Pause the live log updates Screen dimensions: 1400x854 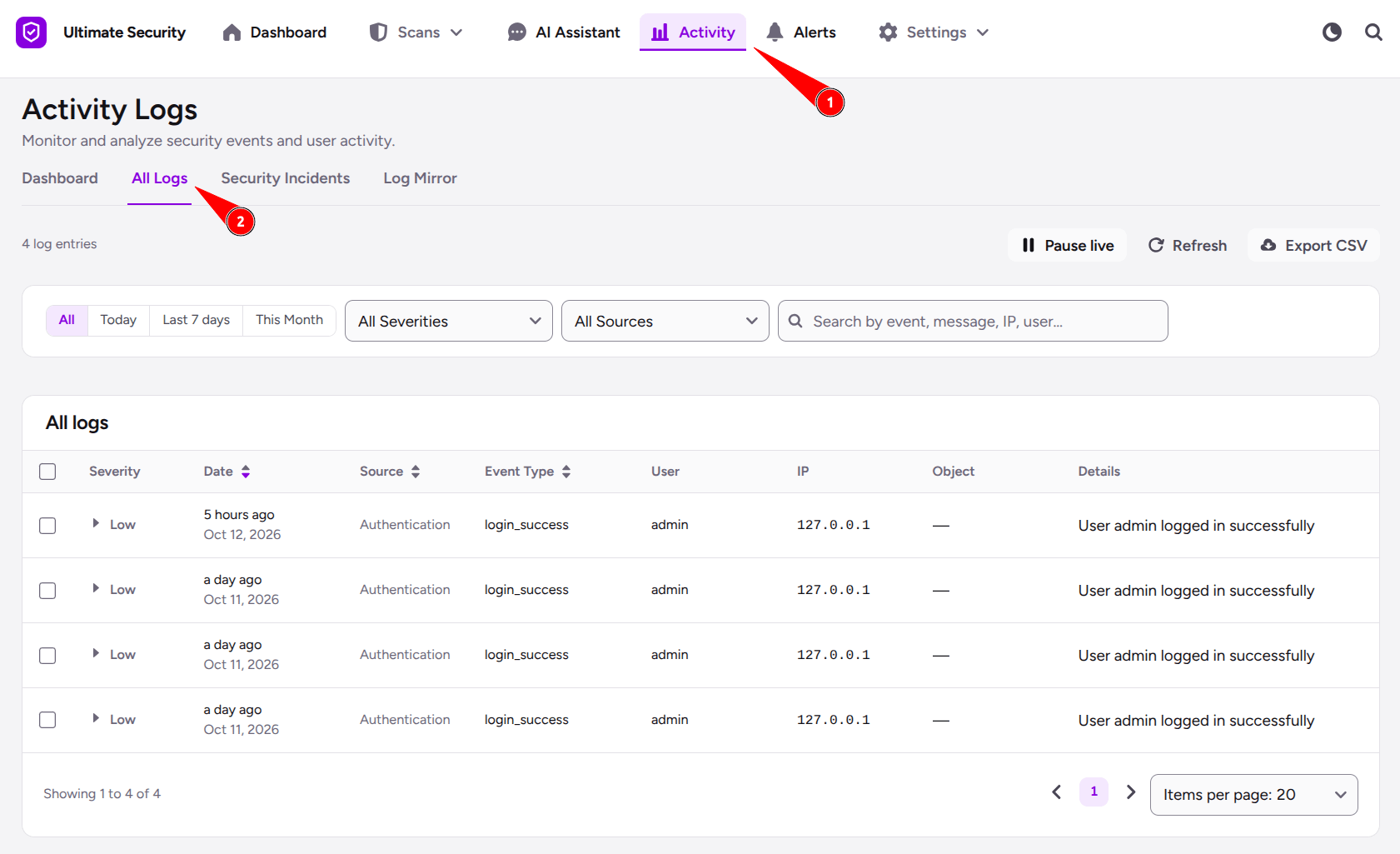point(1067,245)
